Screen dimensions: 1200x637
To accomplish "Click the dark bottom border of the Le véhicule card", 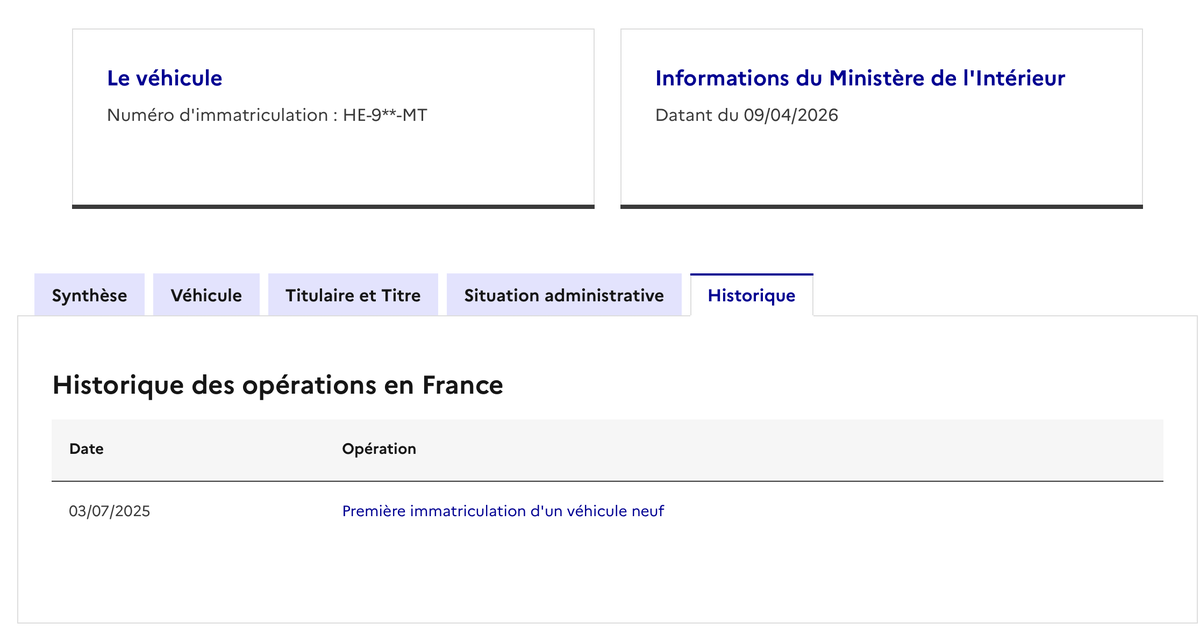I will [x=333, y=207].
